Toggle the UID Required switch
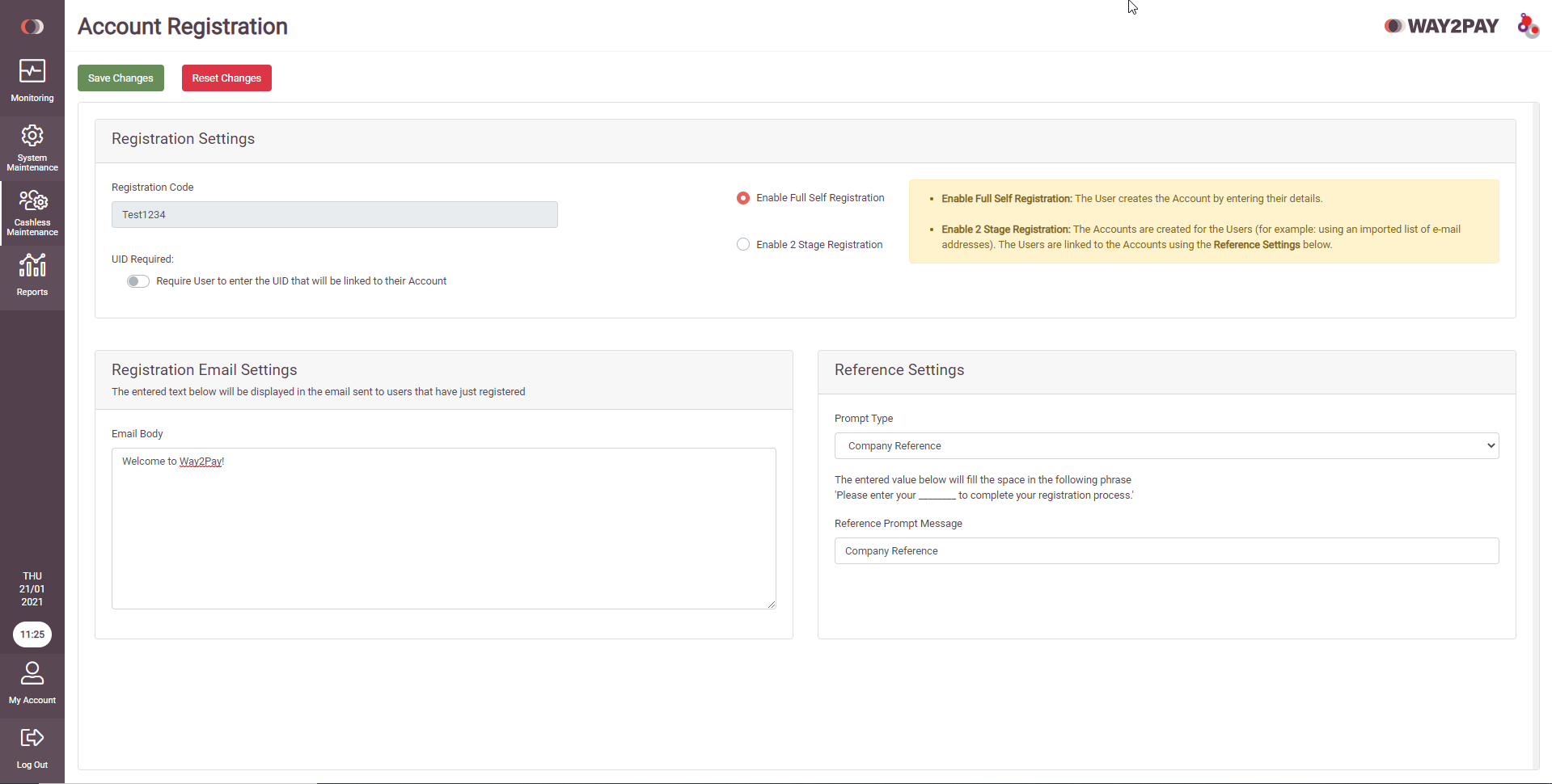This screenshot has height=784, width=1552. pos(138,281)
